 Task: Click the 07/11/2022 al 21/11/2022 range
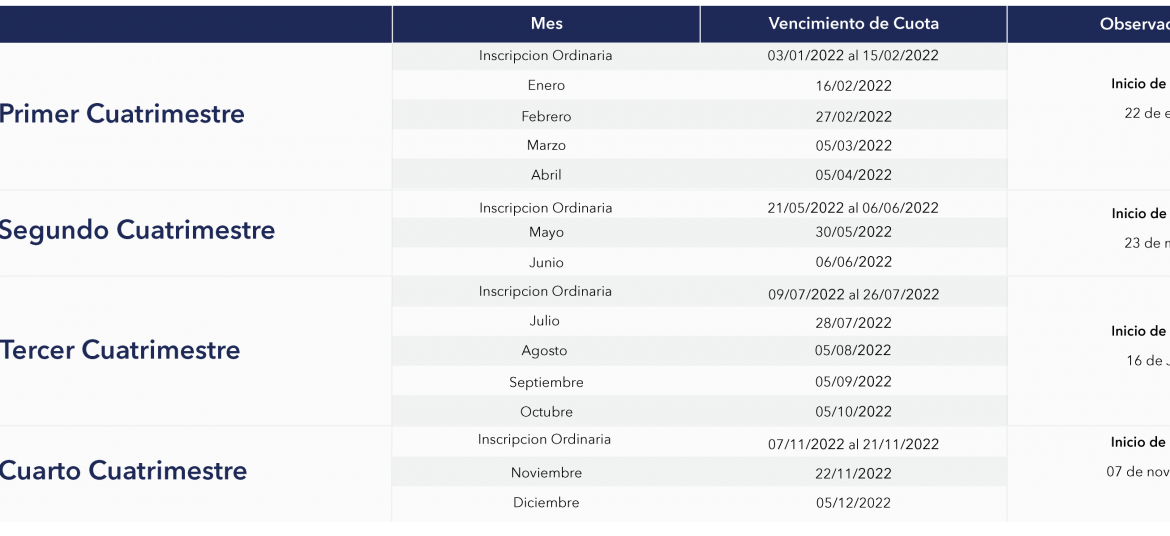coord(854,444)
